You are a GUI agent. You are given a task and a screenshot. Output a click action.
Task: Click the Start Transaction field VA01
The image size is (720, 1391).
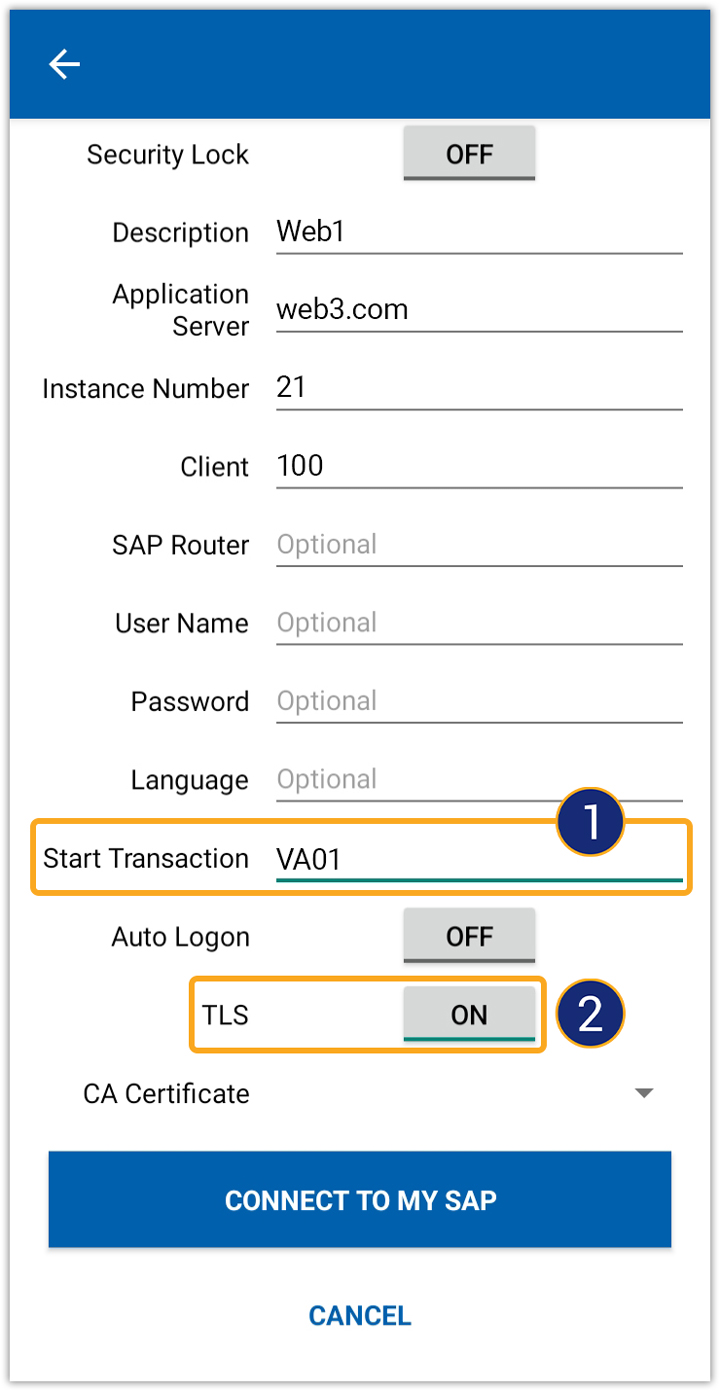coord(478,859)
